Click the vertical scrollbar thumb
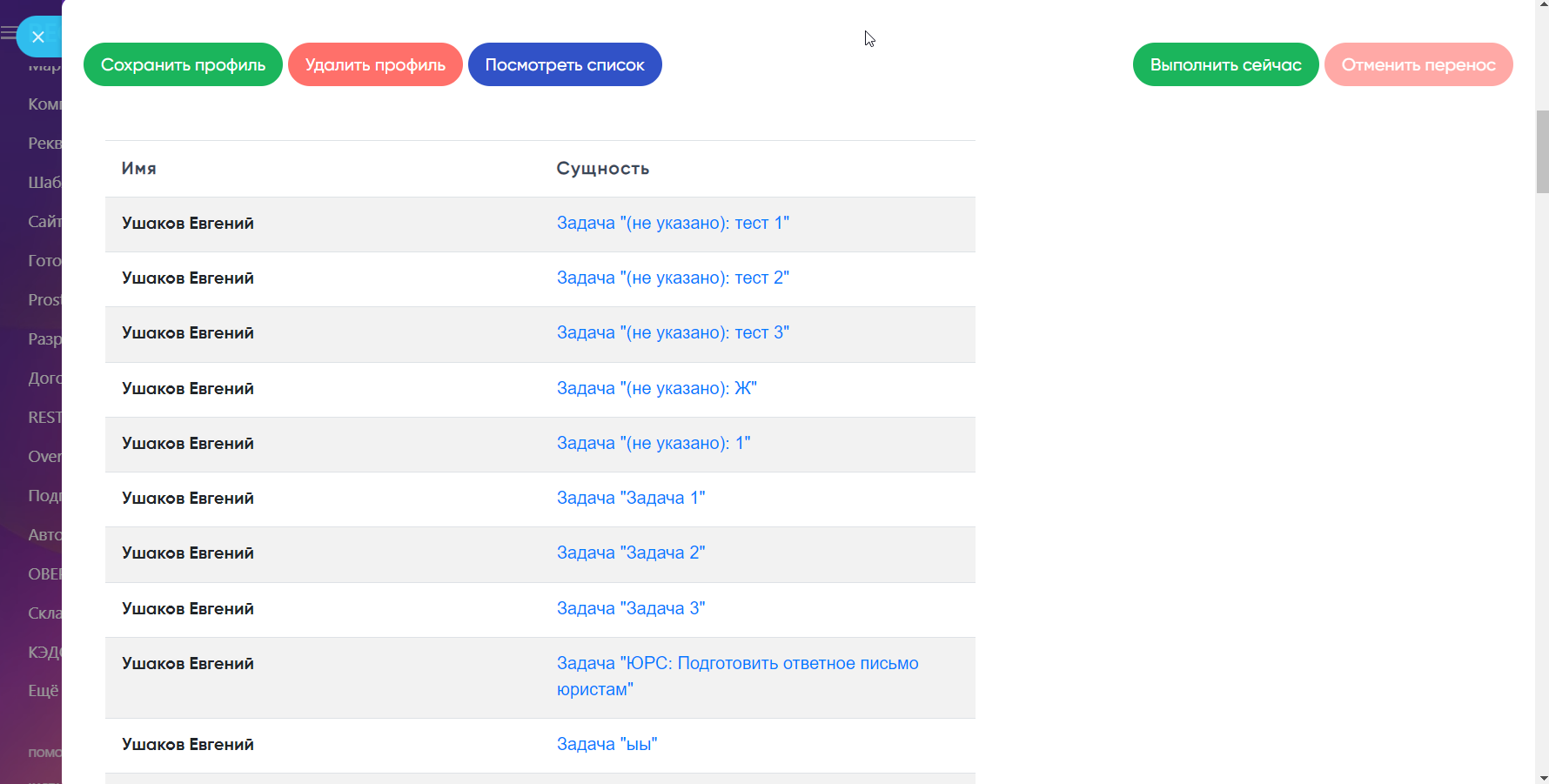1549x784 pixels. tap(1542, 151)
